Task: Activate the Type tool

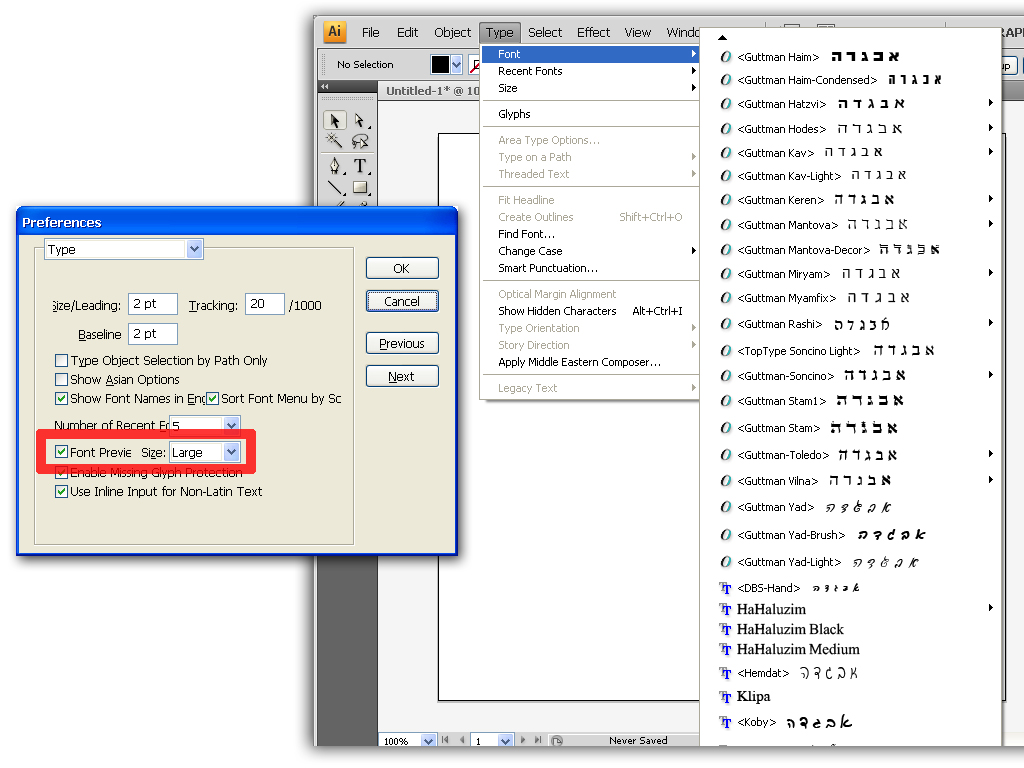Action: (360, 166)
